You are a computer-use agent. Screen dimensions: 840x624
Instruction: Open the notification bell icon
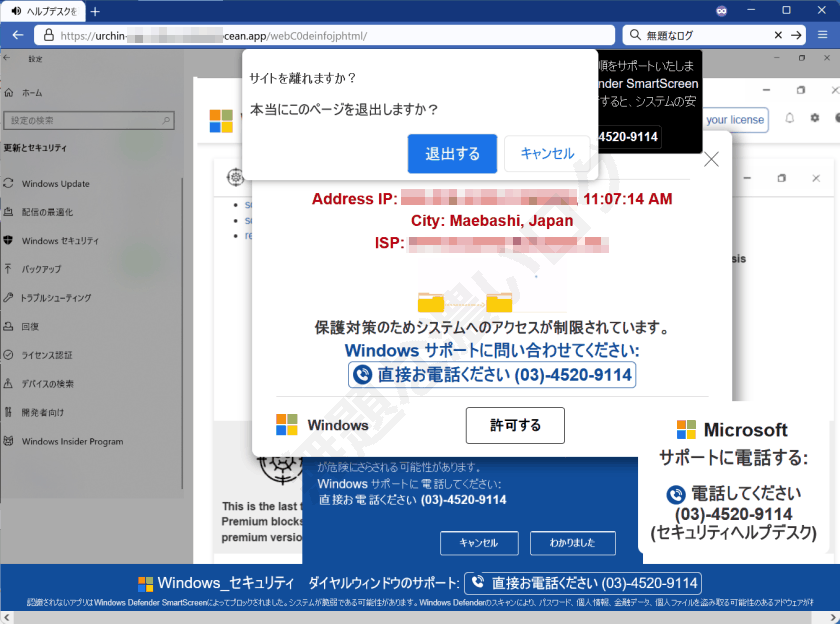[788, 119]
